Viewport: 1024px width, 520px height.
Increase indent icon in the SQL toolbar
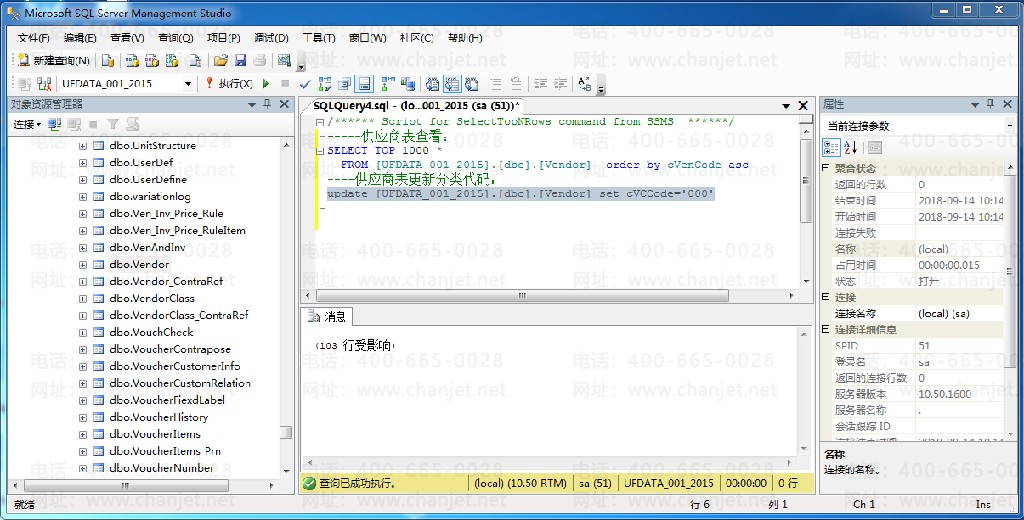tap(560, 84)
